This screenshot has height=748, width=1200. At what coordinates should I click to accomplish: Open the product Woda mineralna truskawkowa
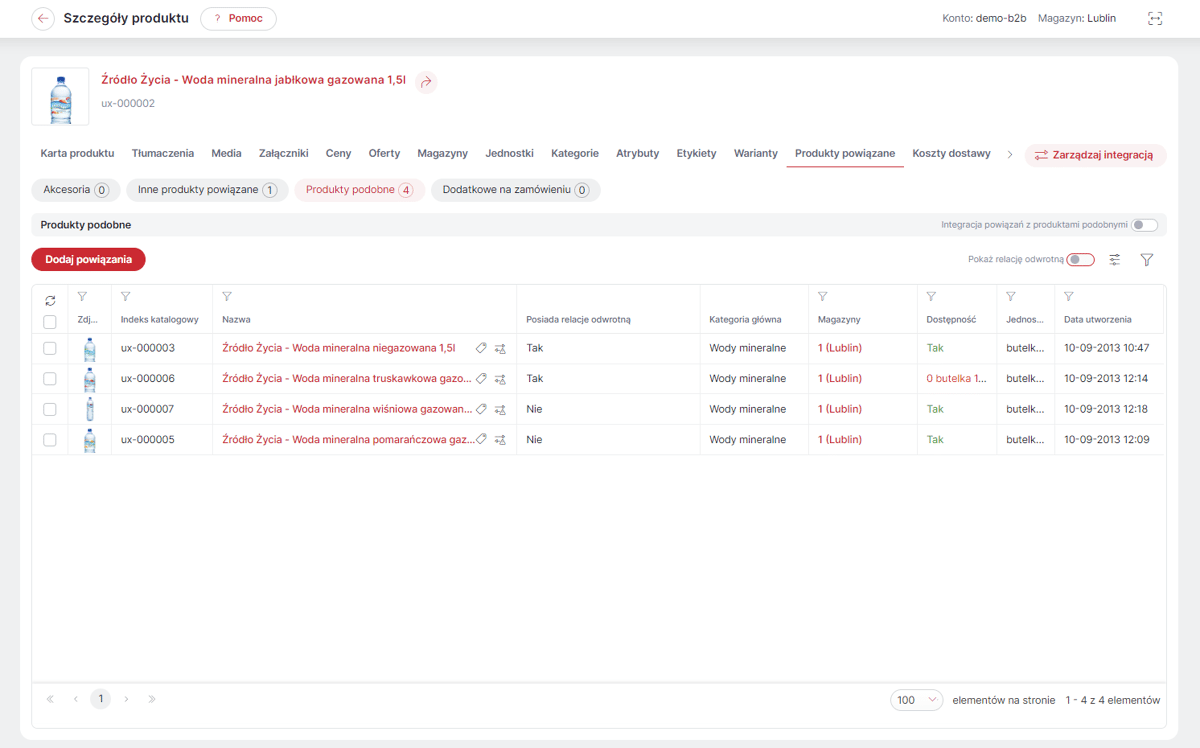tap(346, 378)
